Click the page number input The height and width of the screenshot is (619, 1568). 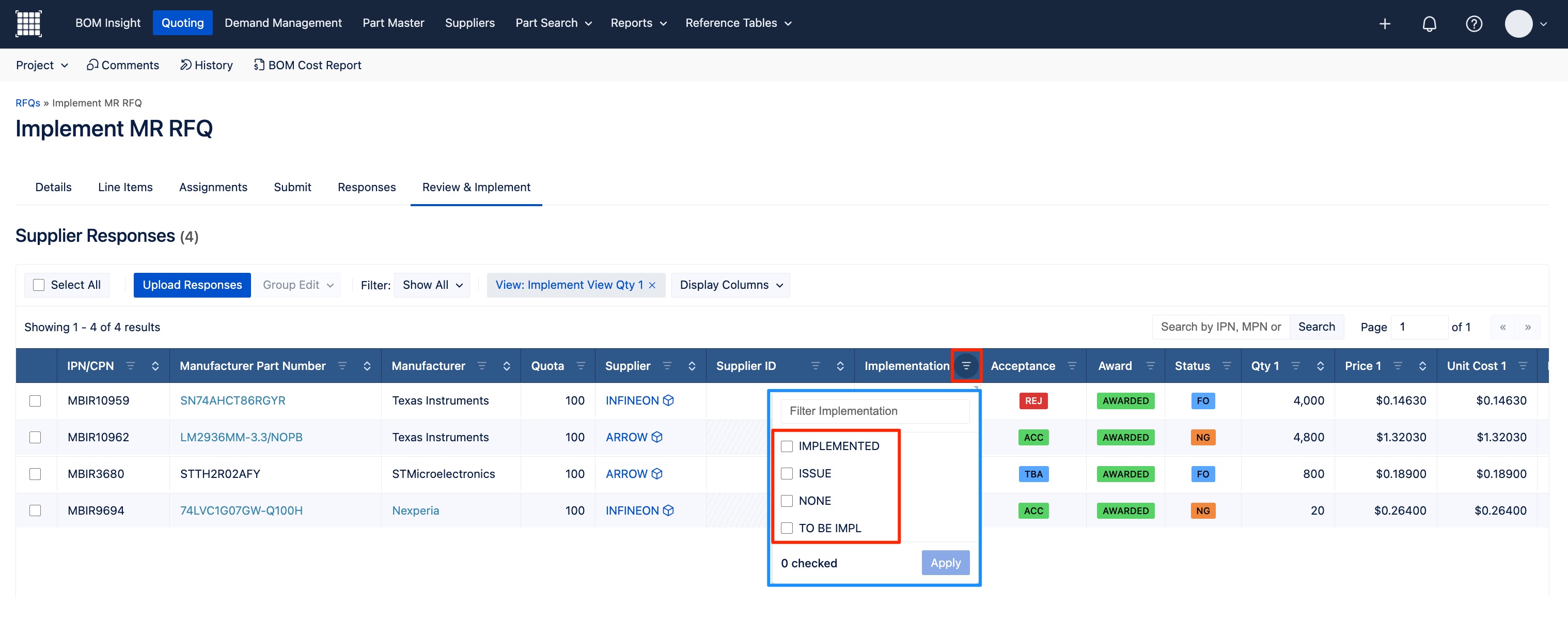(1419, 327)
